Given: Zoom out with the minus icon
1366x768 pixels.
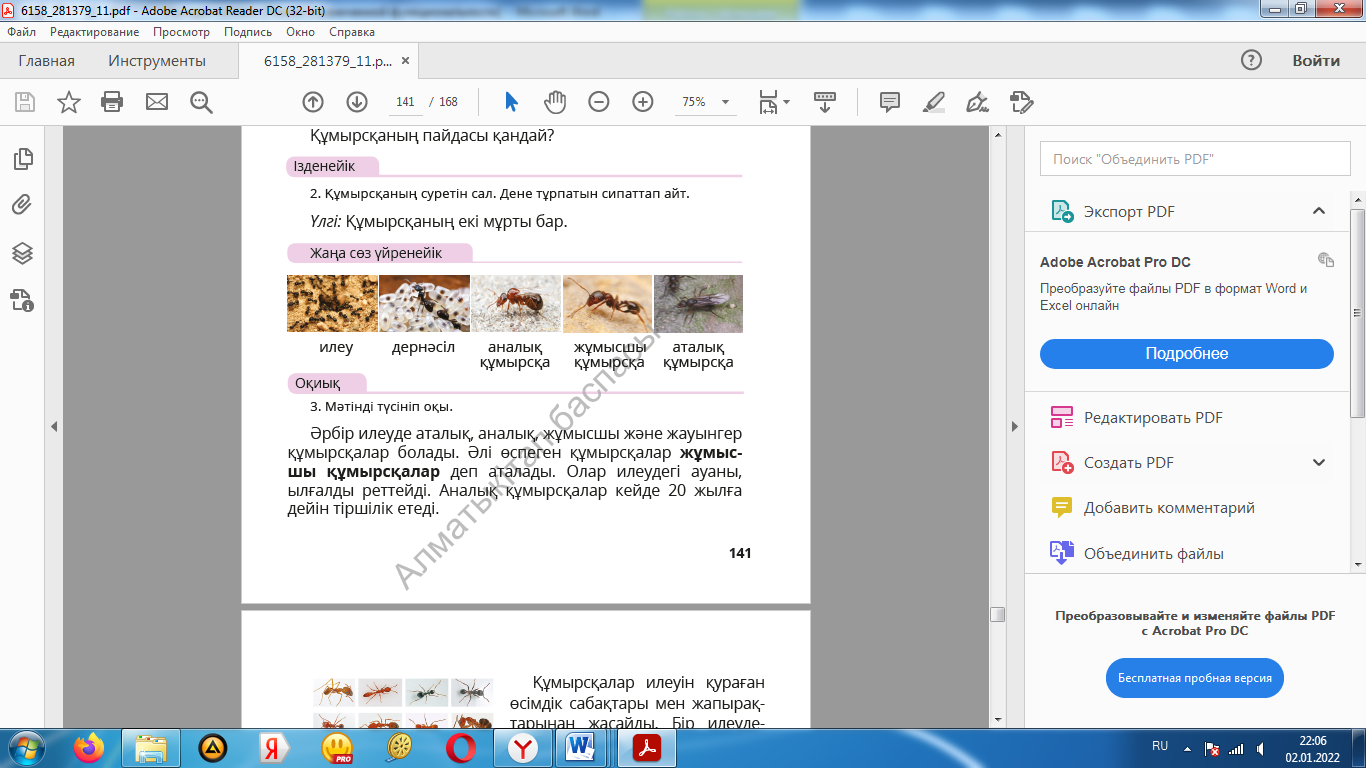Looking at the screenshot, I should point(599,102).
